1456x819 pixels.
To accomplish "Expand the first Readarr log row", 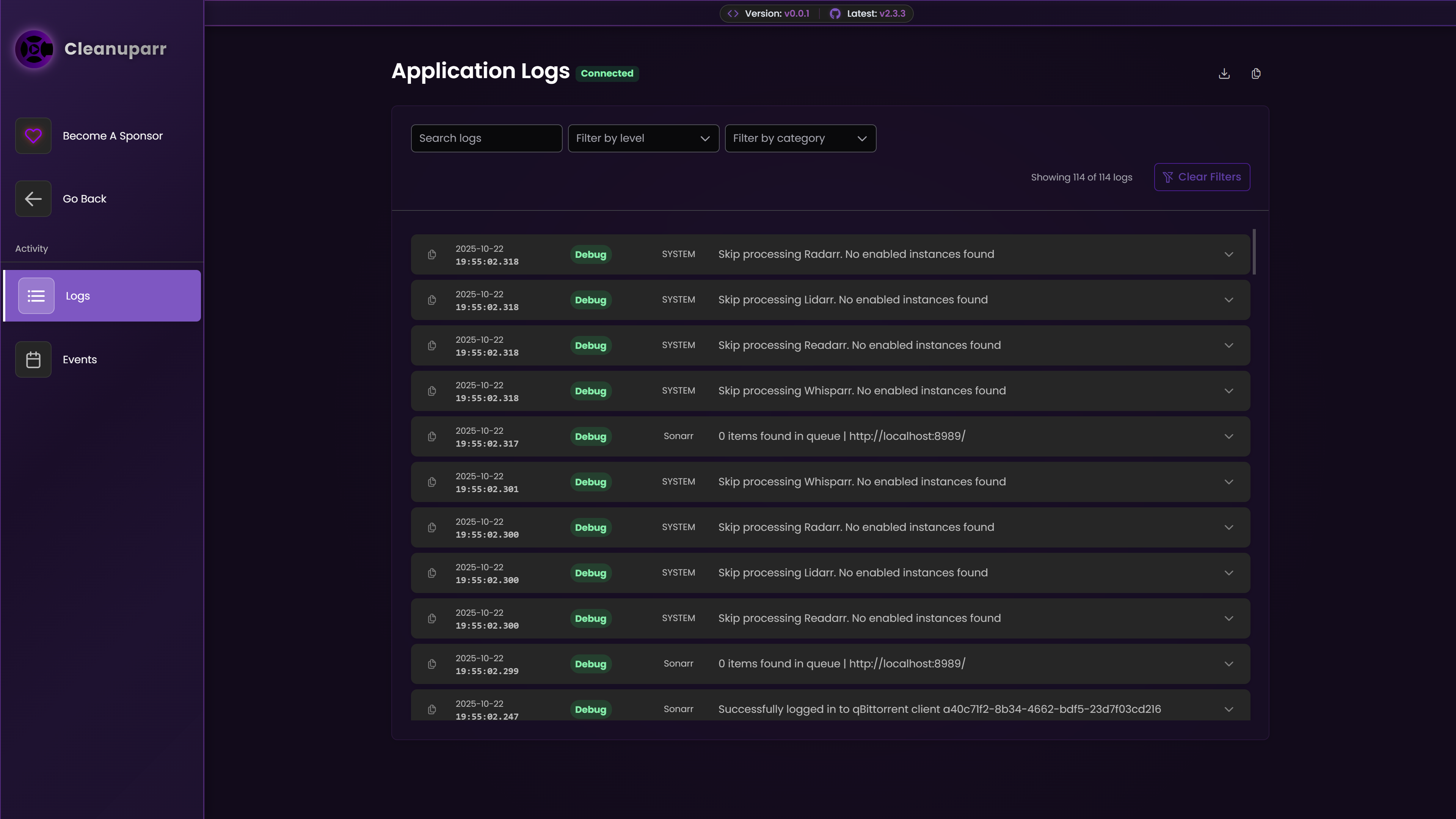I will pos(1229,345).
